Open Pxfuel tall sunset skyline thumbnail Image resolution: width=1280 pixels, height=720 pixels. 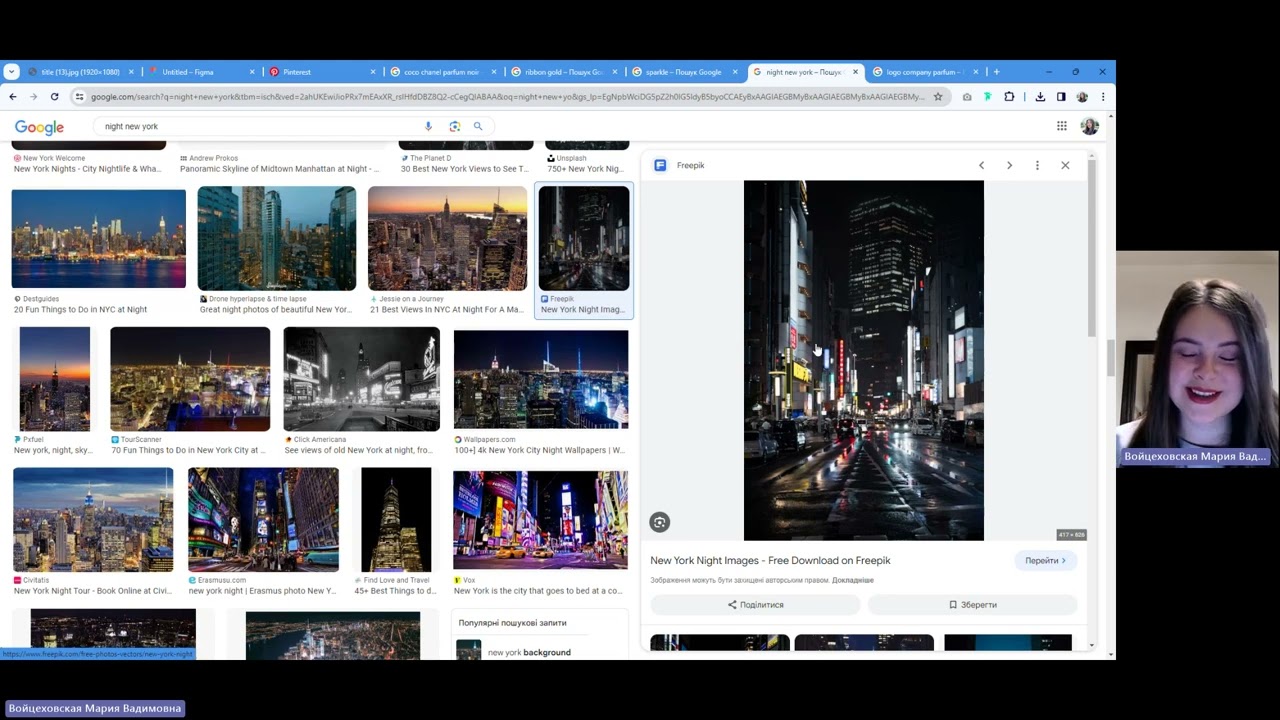[x=55, y=379]
